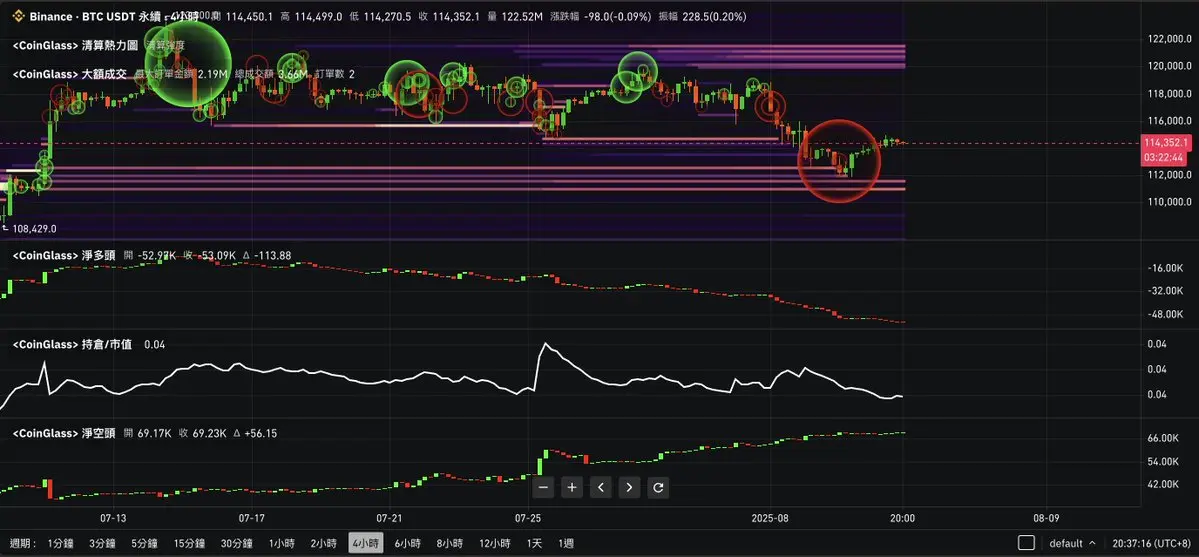Zoom out the chart with minus button
This screenshot has height=557, width=1199.
pos(544,487)
